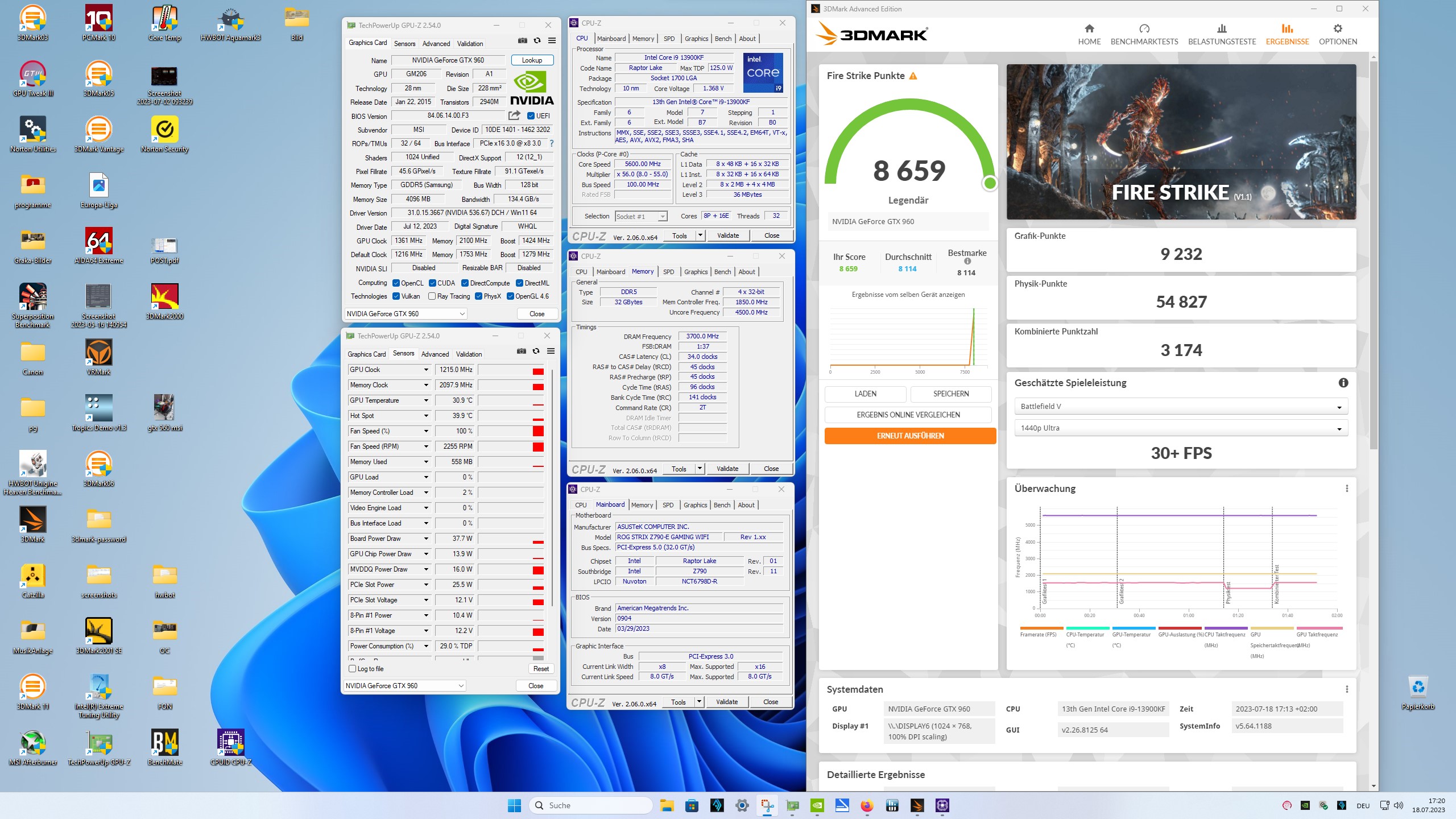Screen dimensions: 1456x819
Task: Open the Überwachung three-dot options menu
Action: pos(1347,489)
